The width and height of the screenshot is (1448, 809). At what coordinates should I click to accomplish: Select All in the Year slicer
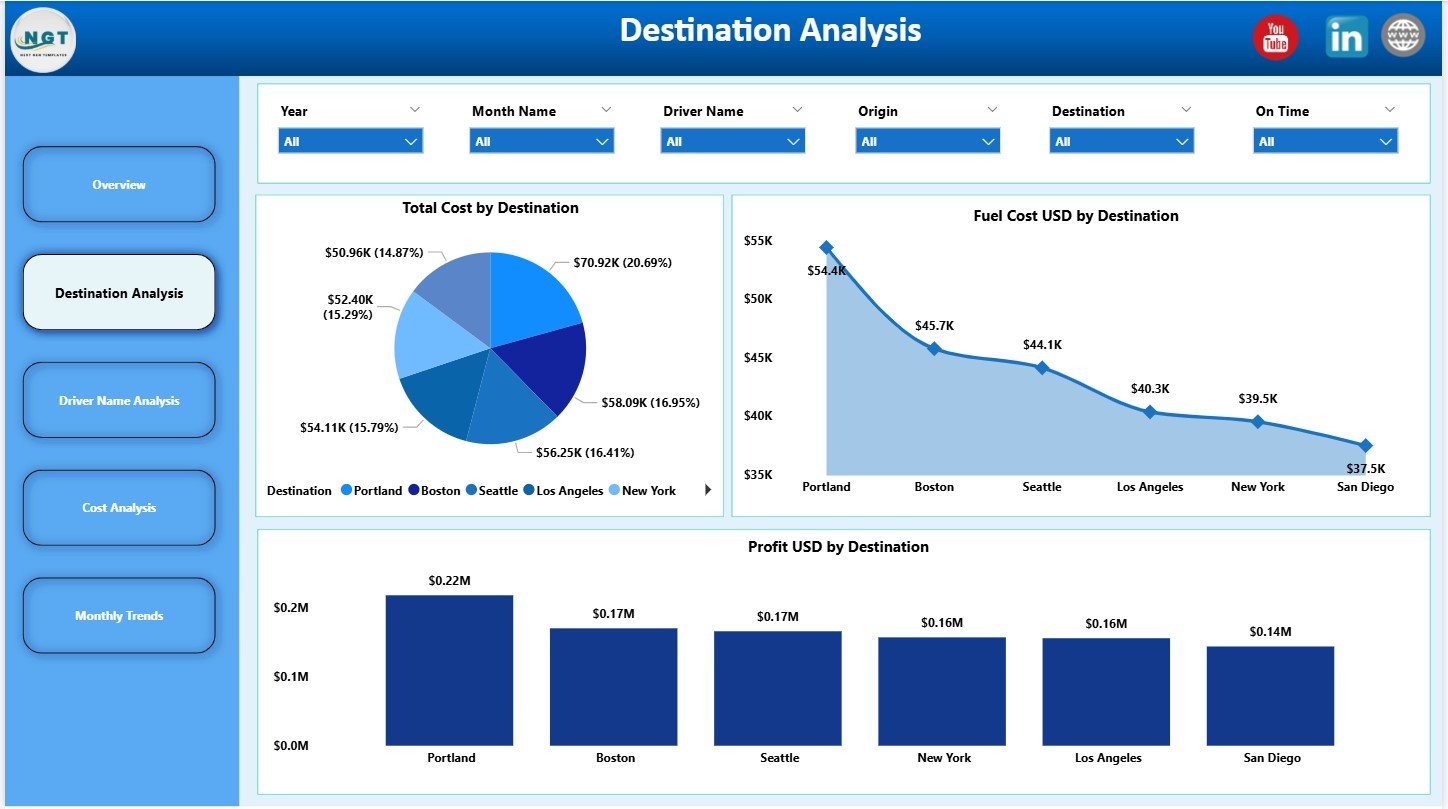[349, 140]
